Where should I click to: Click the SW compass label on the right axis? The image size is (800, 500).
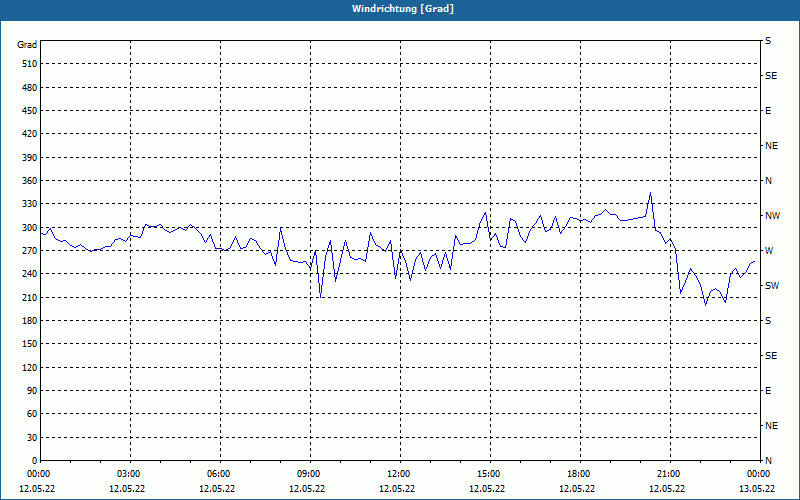[x=772, y=286]
